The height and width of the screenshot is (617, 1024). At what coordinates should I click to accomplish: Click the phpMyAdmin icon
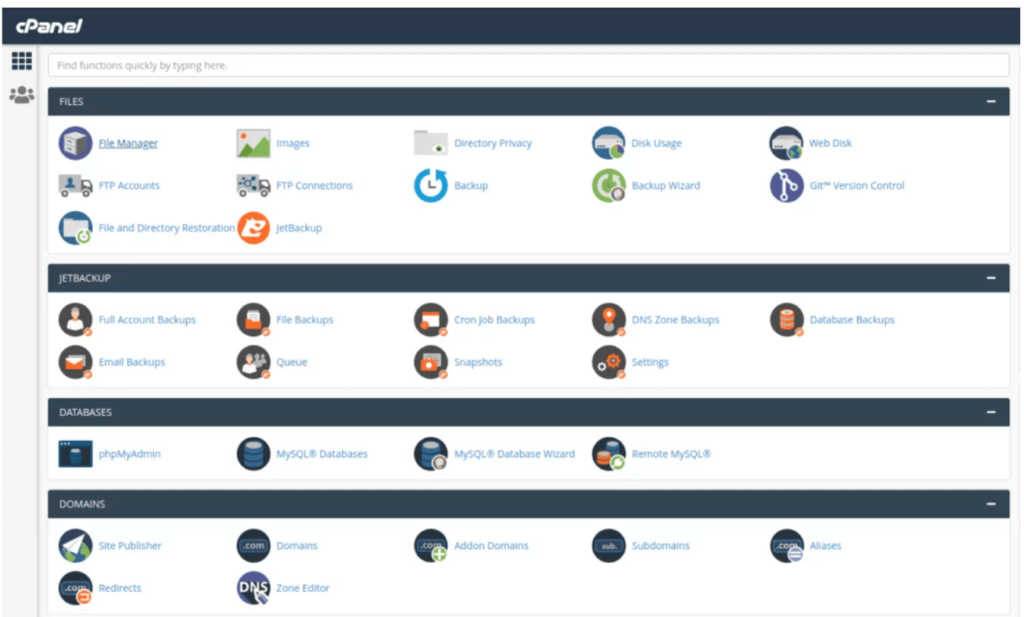(x=75, y=454)
